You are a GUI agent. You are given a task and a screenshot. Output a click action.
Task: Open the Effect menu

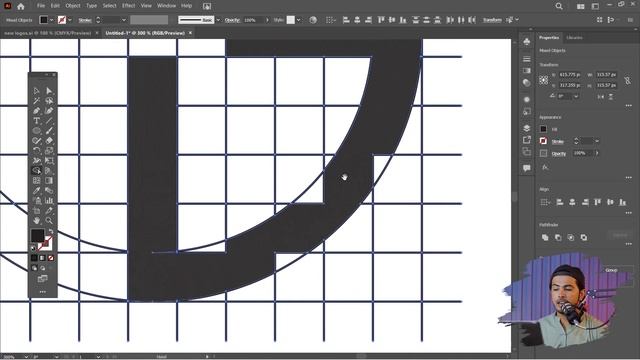pos(129,6)
